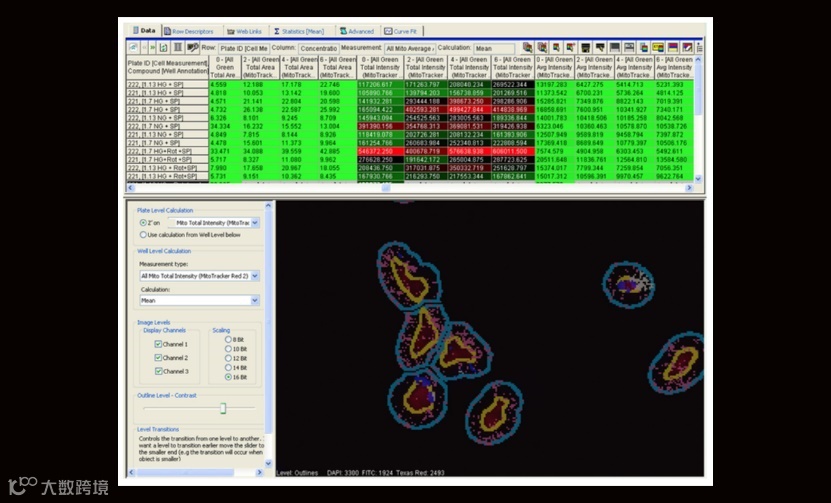Click the eighth icon right of the Calculation field

(x=629, y=48)
